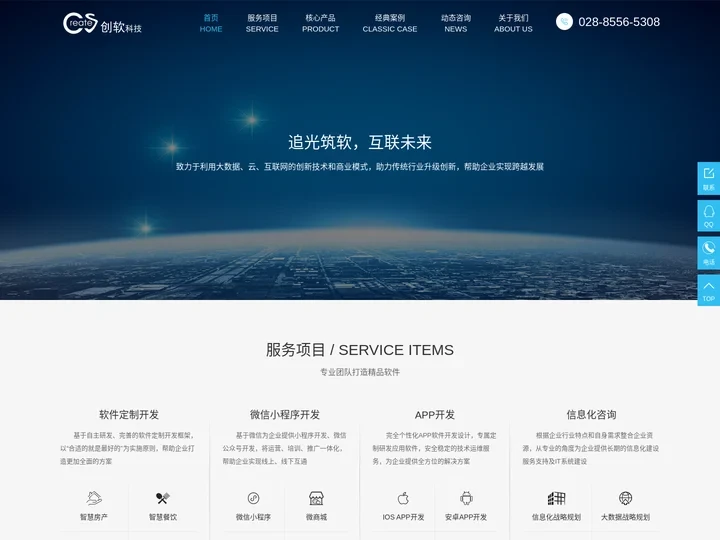Click the phone number 028-8556-5308
The width and height of the screenshot is (720, 540).
pyautogui.click(x=619, y=22)
